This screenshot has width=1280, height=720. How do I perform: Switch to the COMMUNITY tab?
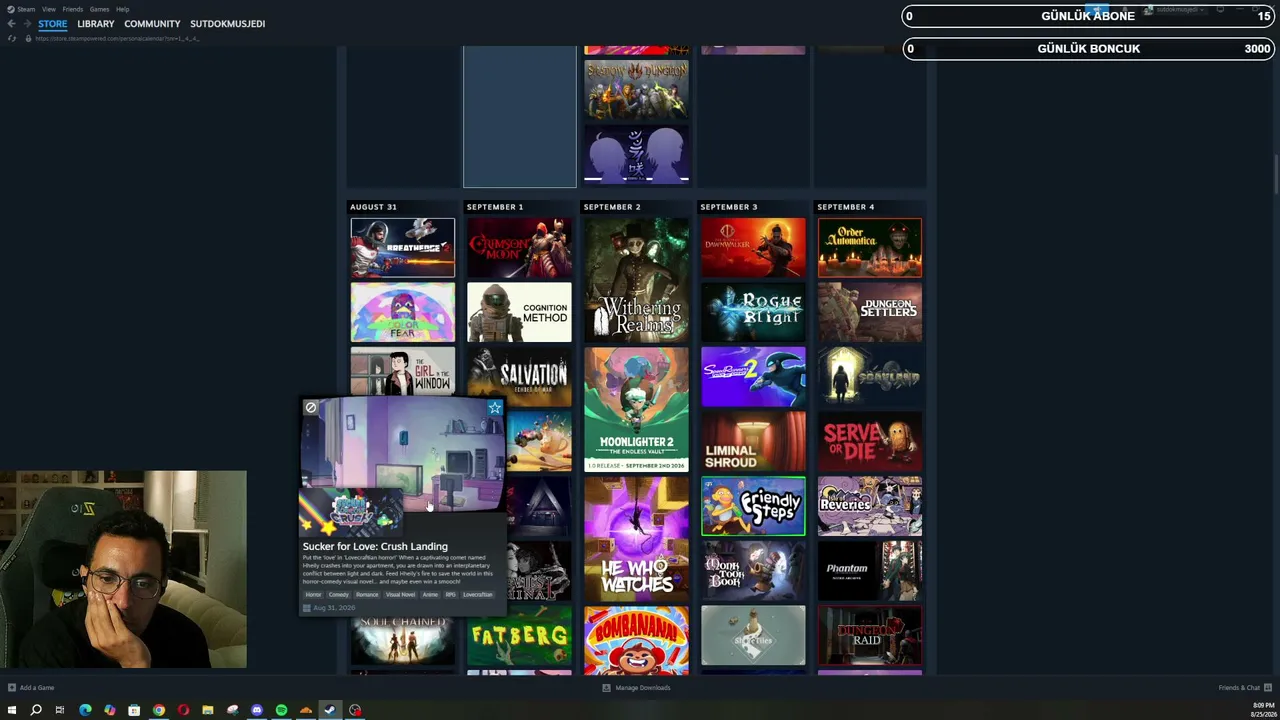coord(152,24)
